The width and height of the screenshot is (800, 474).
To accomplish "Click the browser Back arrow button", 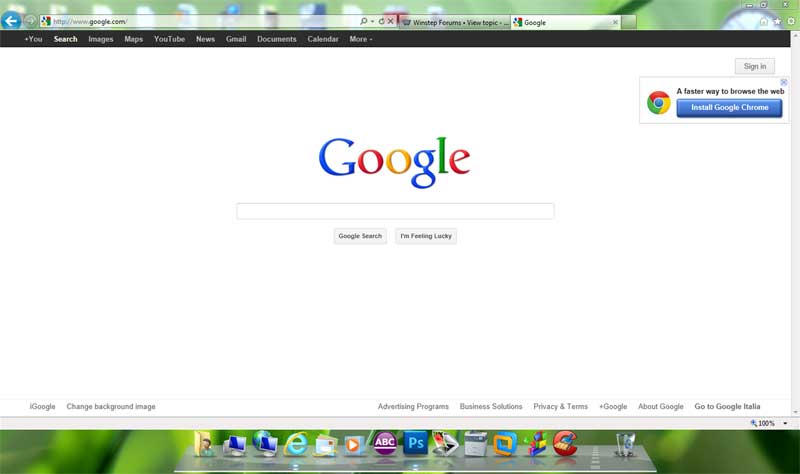I will [12, 21].
